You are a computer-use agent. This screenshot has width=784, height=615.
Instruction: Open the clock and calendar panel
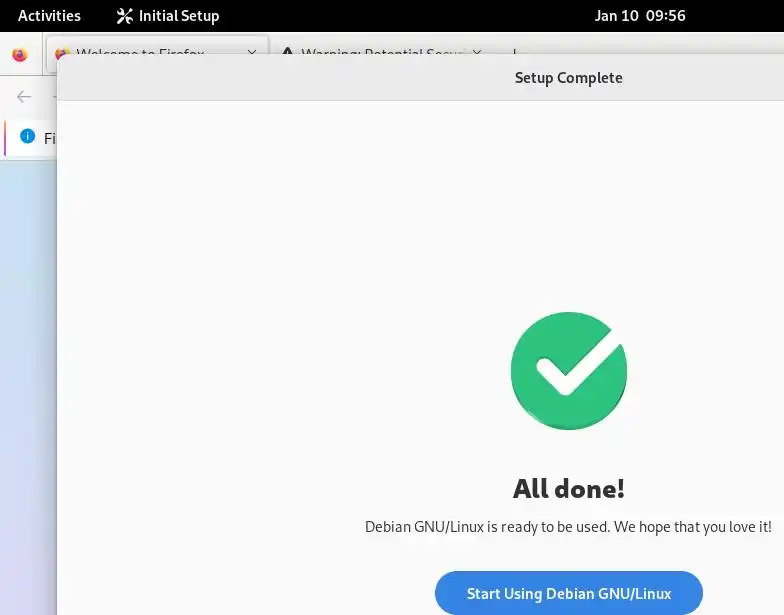point(640,16)
